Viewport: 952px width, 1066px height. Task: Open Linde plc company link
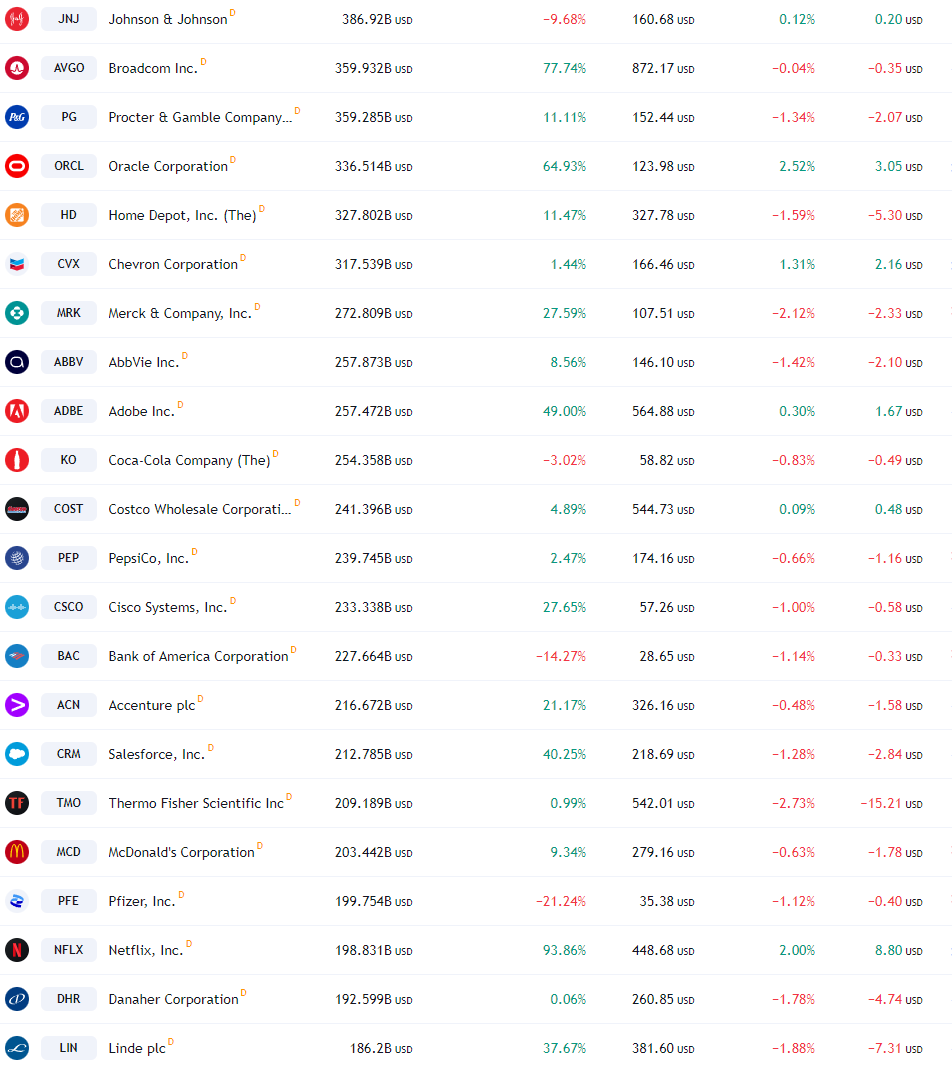(x=137, y=1048)
